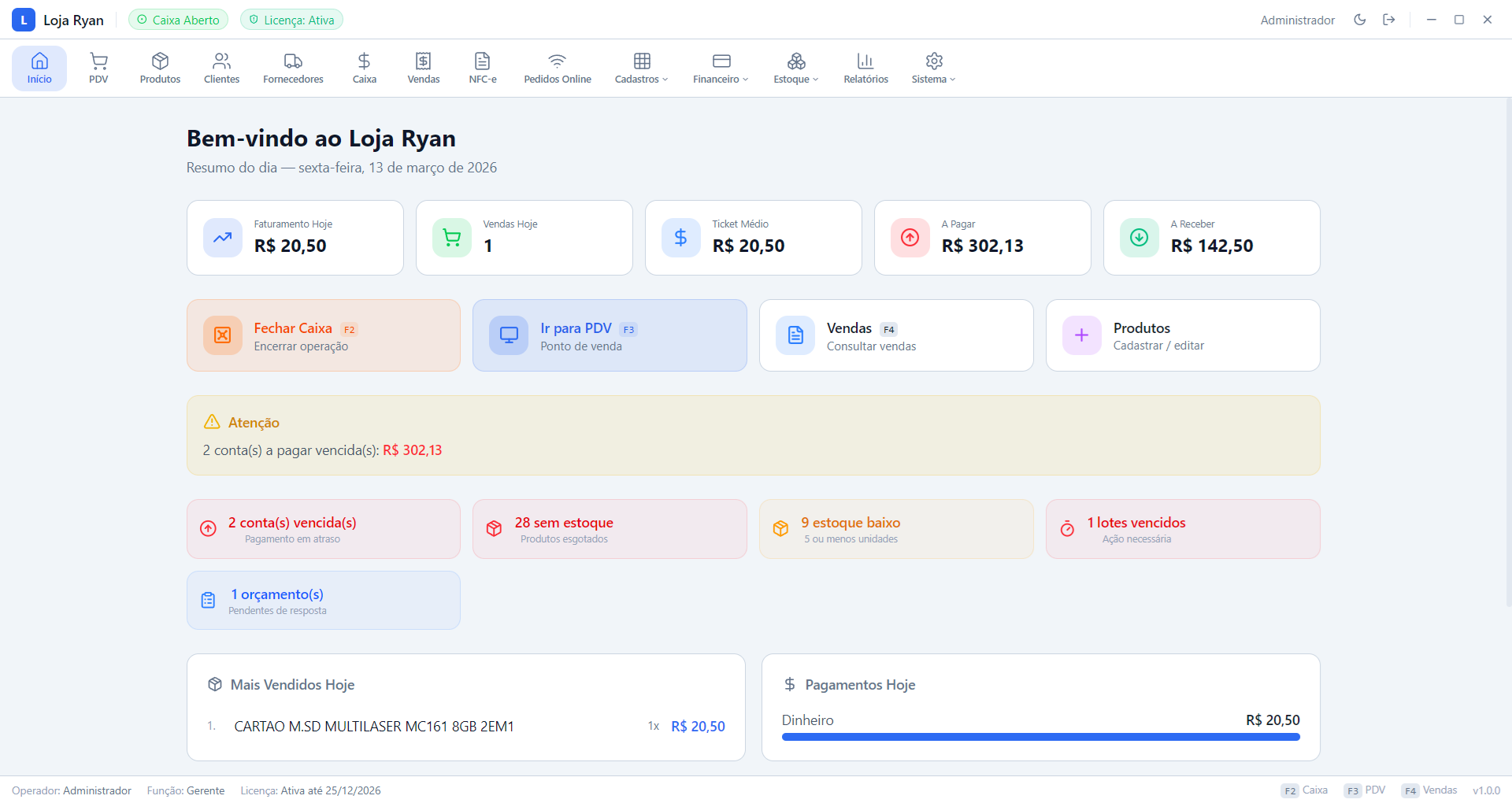Open the Caixa menu item
This screenshot has height=803, width=1512.
tap(364, 68)
